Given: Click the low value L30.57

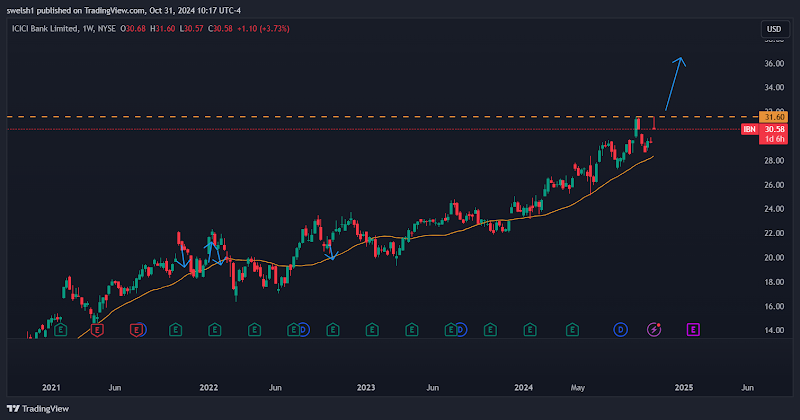Looking at the screenshot, I should click(191, 29).
